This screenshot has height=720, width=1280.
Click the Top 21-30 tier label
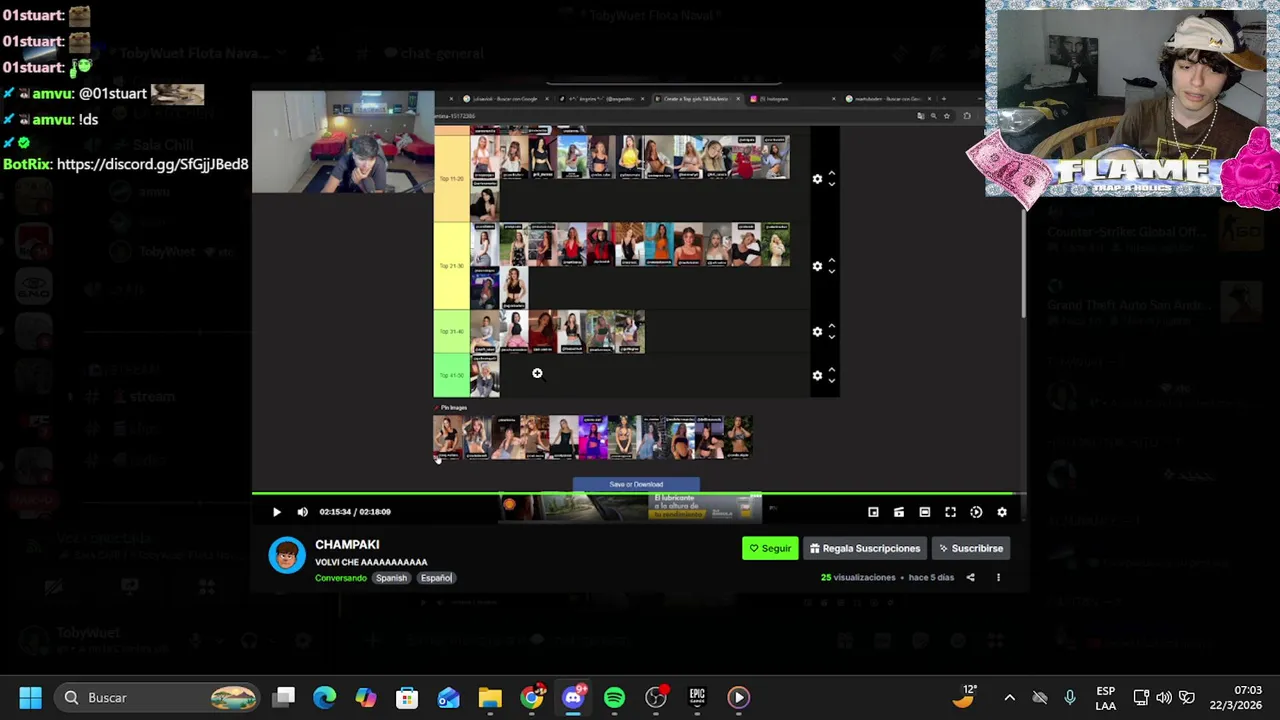coord(451,266)
